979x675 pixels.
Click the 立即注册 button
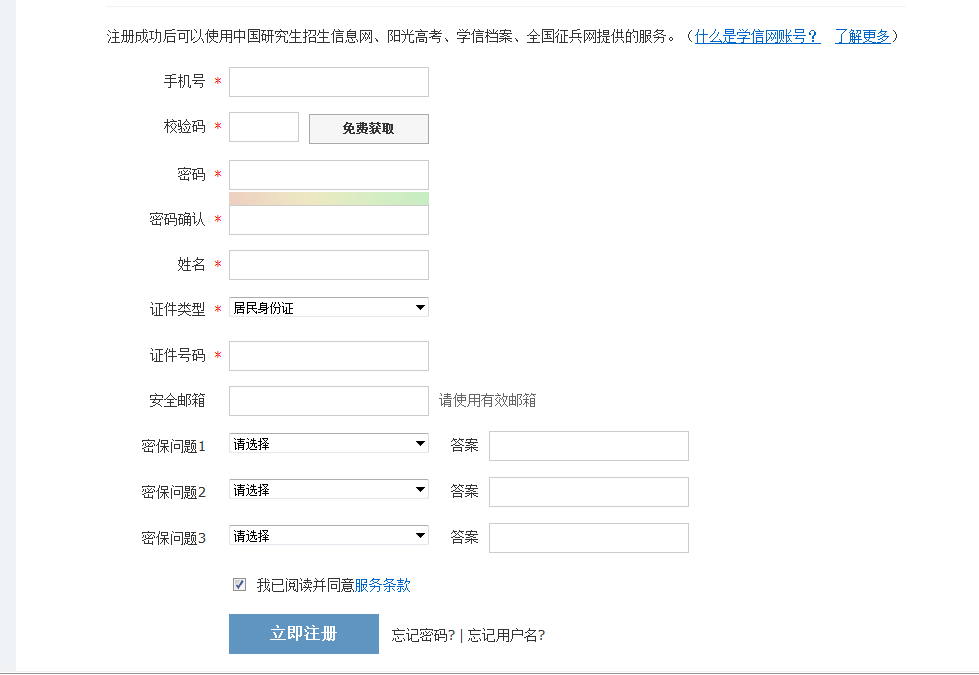click(303, 634)
